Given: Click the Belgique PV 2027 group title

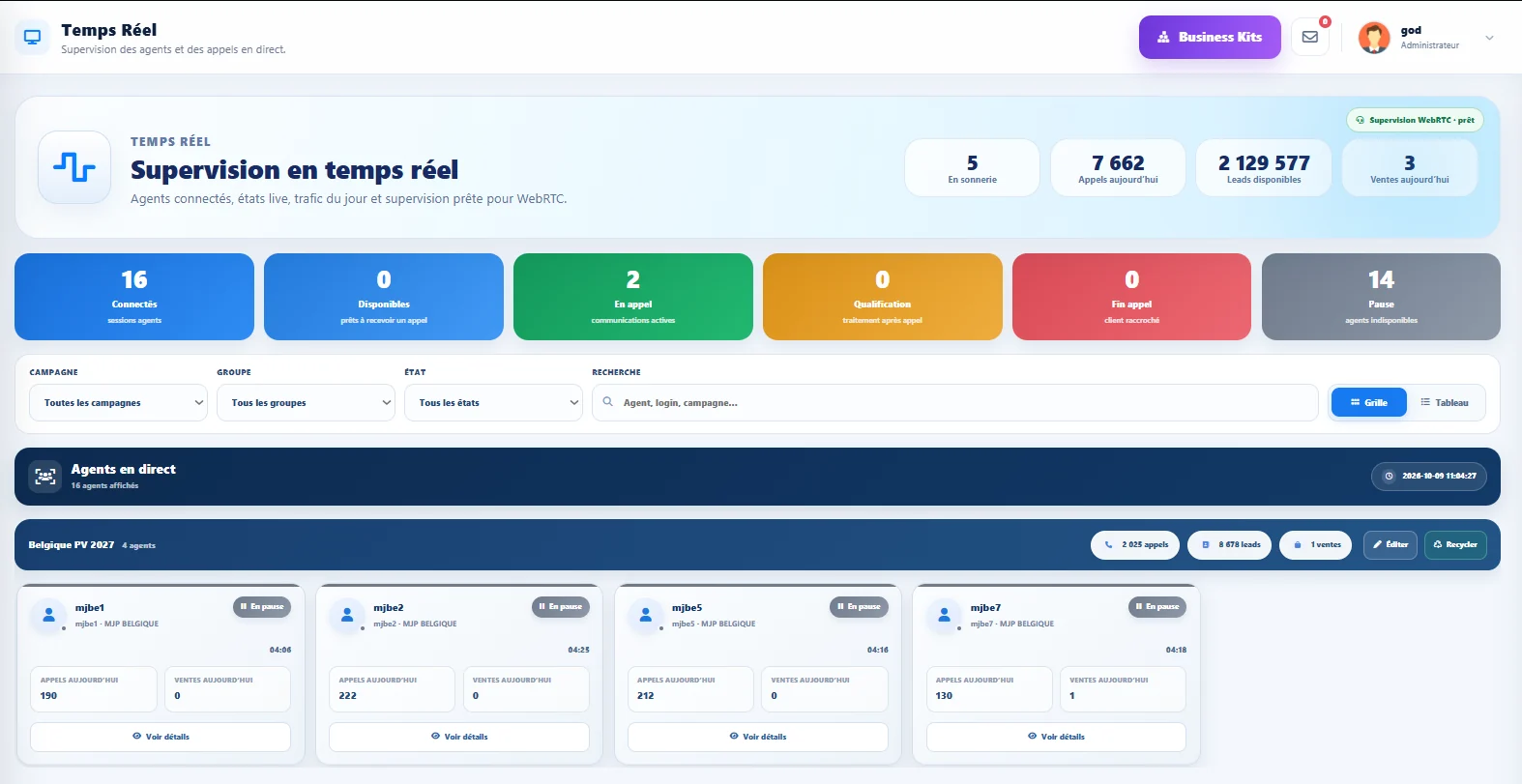Looking at the screenshot, I should [x=72, y=545].
